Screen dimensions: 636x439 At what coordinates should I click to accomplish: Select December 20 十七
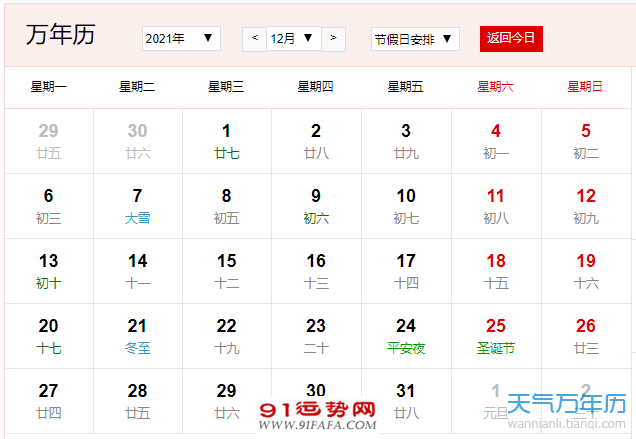[49, 336]
